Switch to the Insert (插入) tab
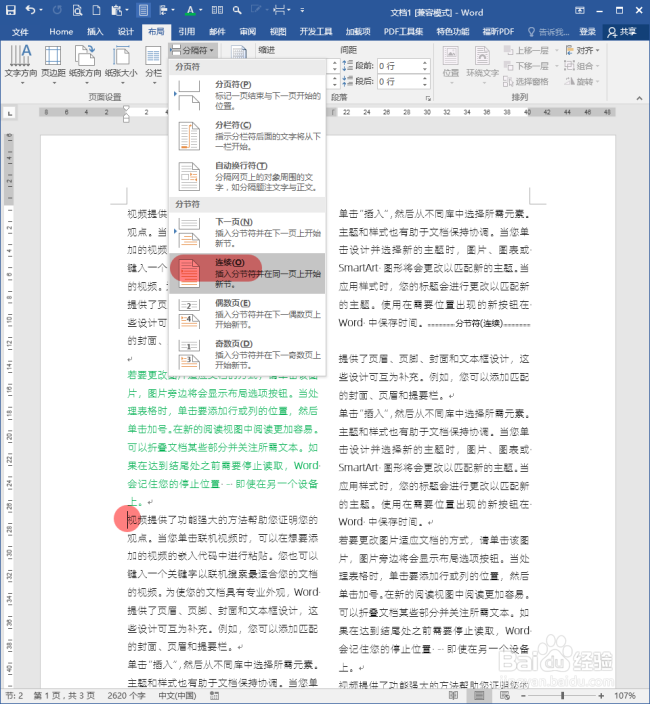The height and width of the screenshot is (704, 650). point(95,32)
